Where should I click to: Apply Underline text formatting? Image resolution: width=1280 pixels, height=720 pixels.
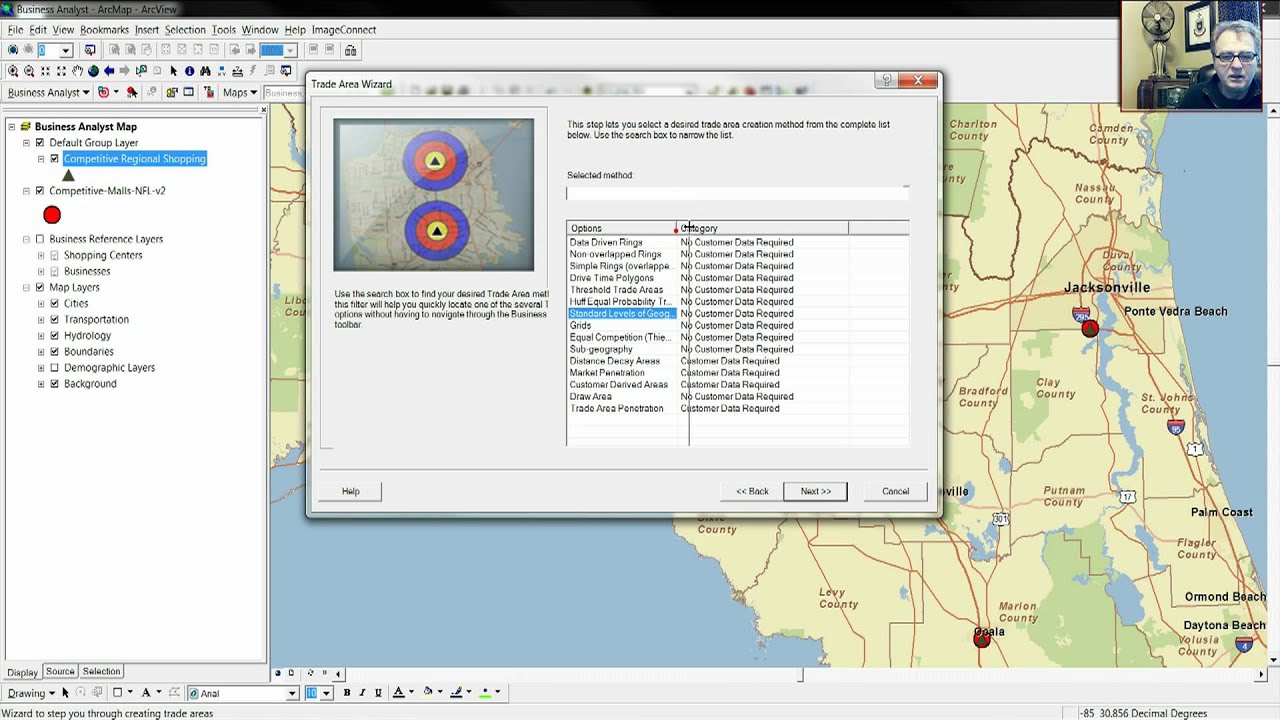[x=378, y=693]
